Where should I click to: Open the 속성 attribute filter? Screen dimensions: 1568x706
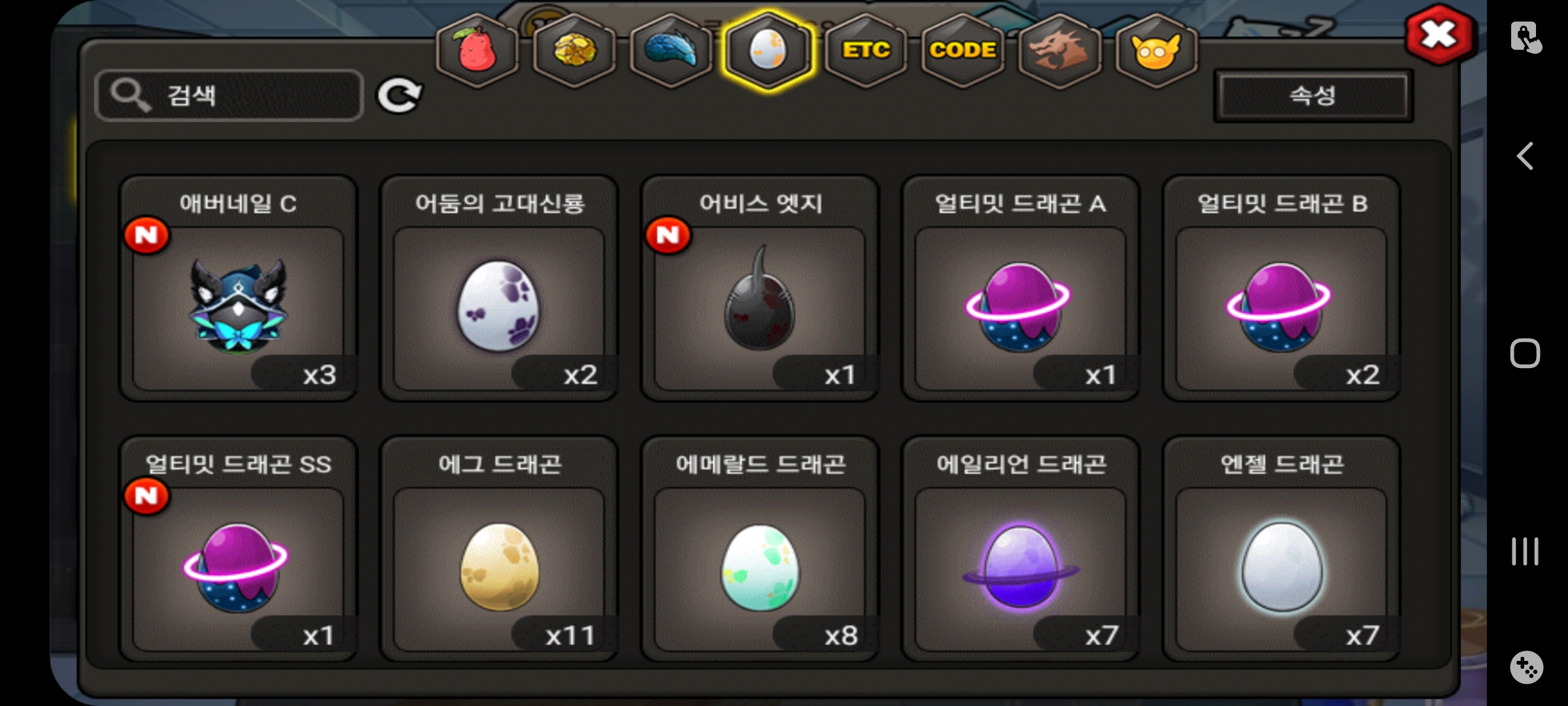point(1313,96)
